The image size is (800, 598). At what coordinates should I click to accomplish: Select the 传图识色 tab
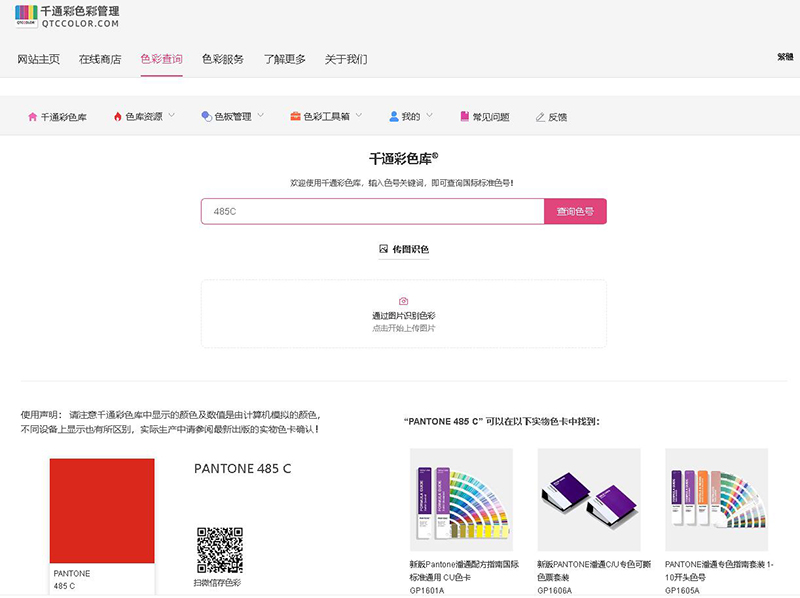pos(403,249)
